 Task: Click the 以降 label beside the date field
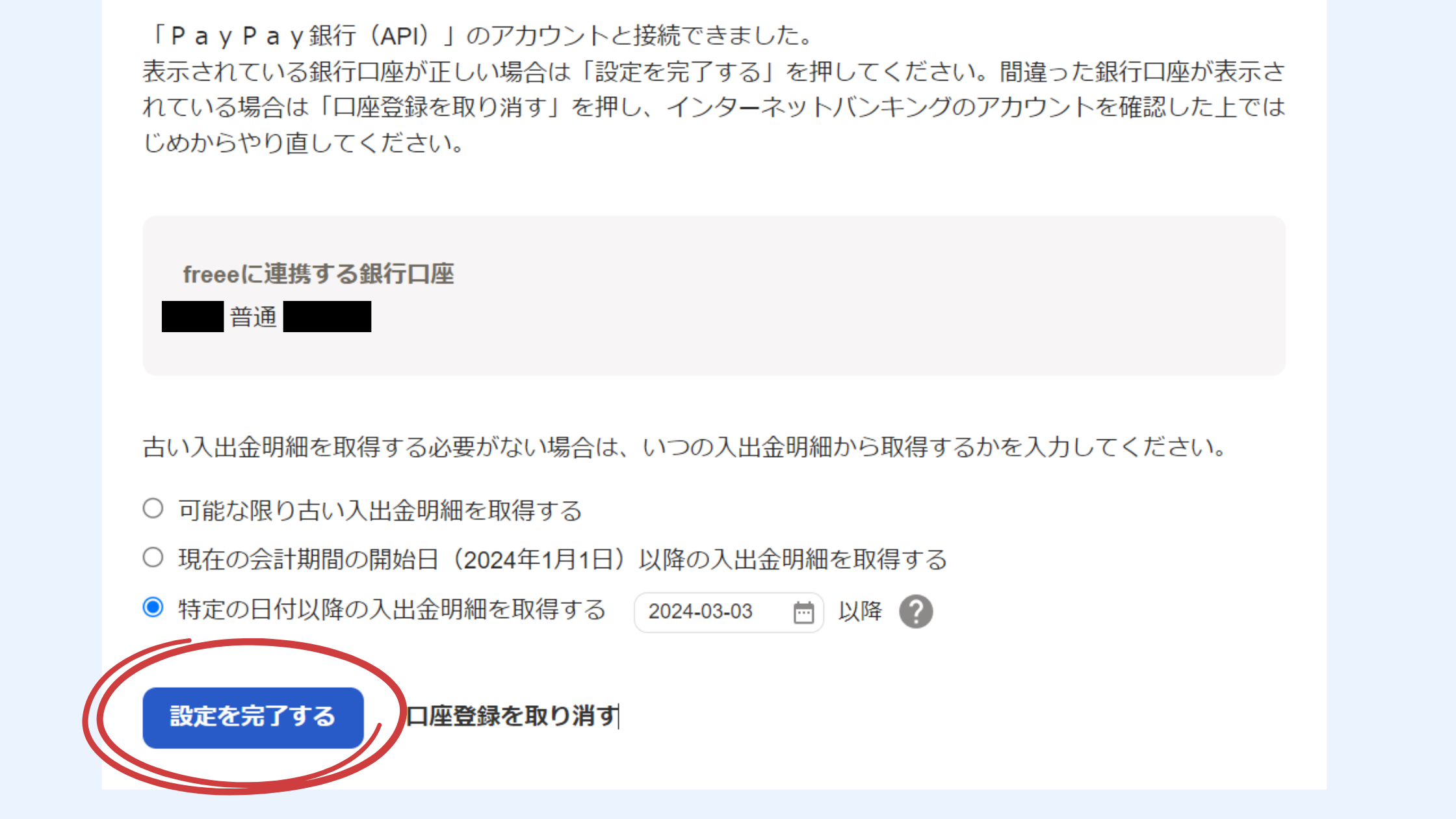(x=860, y=611)
